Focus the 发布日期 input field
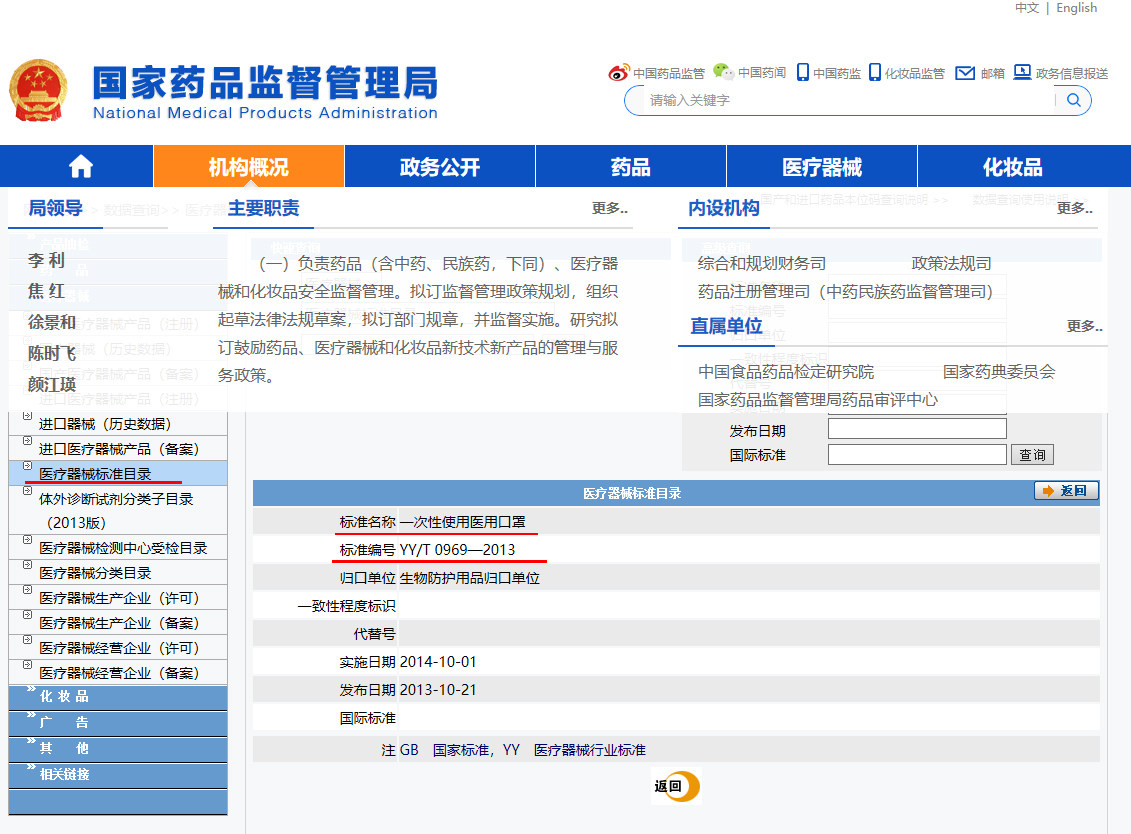This screenshot has width=1131, height=834. click(x=917, y=429)
